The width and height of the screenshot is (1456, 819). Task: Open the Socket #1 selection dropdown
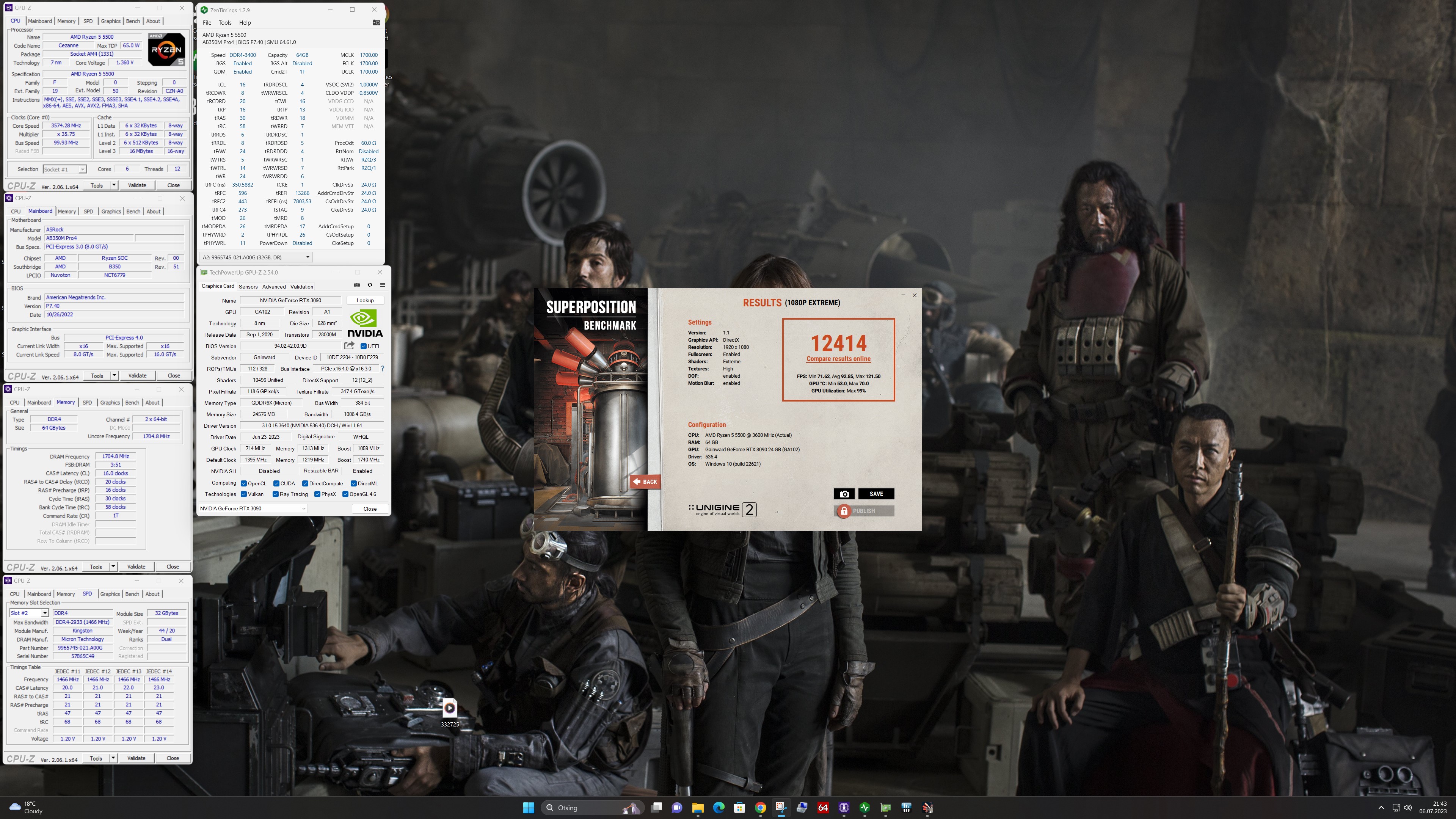64,169
